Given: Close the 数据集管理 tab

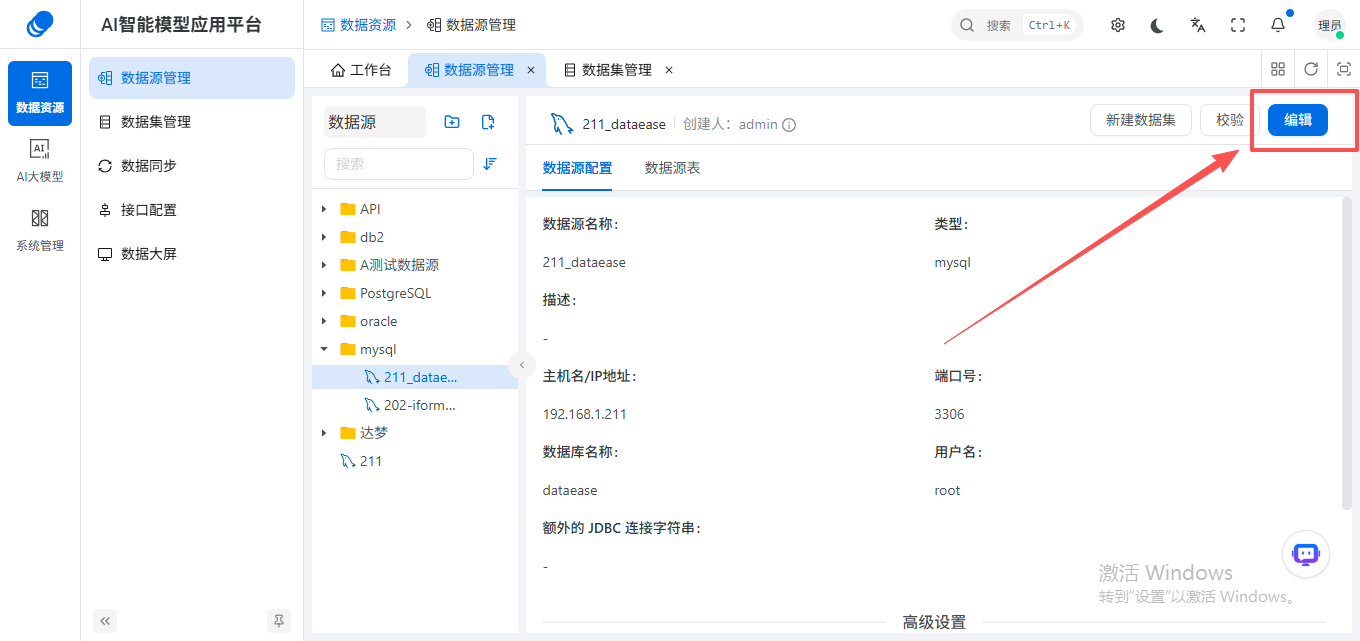Looking at the screenshot, I should [669, 70].
